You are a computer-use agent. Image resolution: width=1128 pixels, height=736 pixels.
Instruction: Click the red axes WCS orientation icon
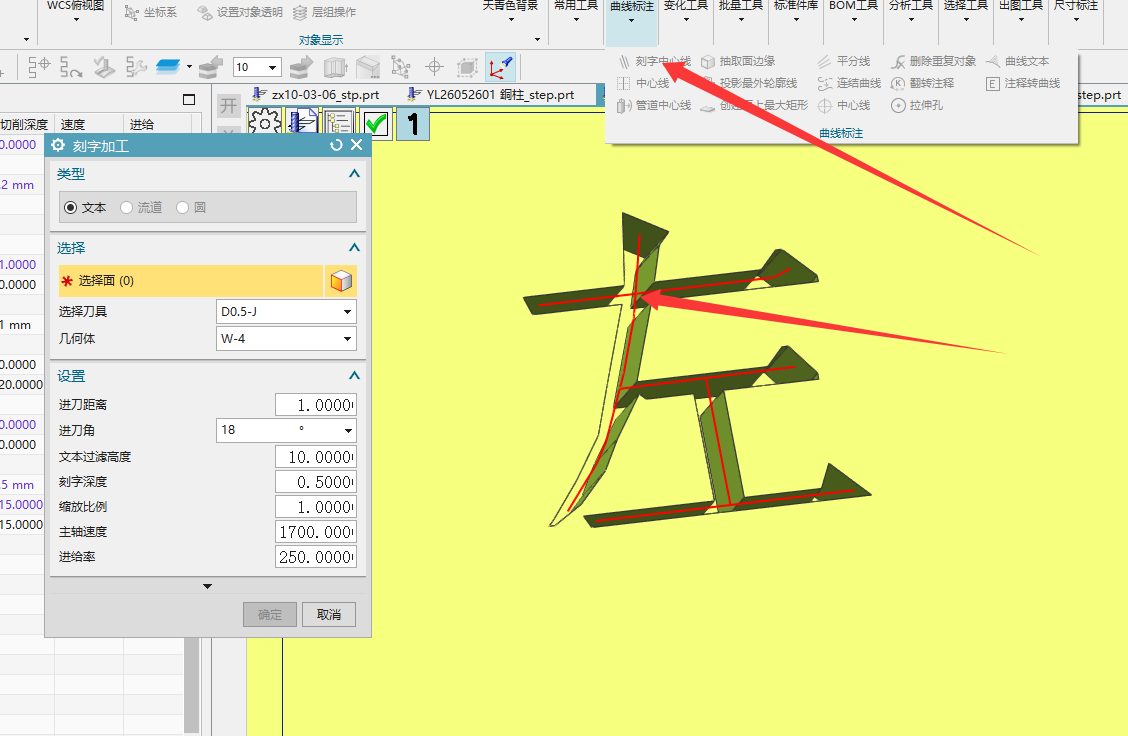click(500, 67)
